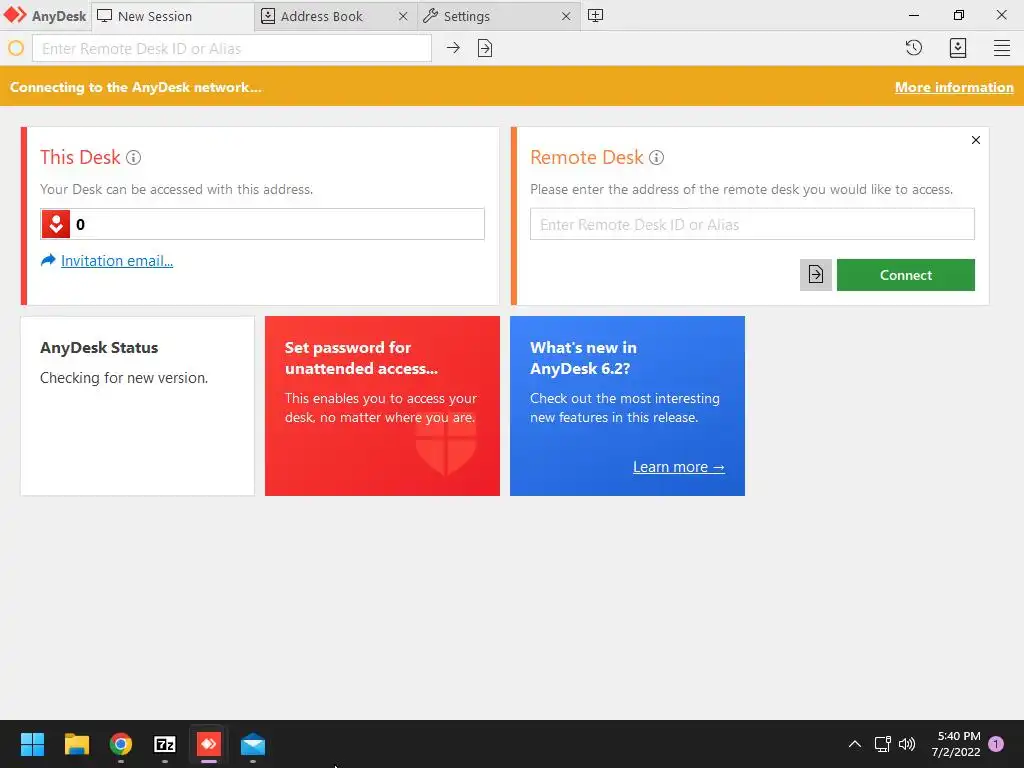Click the AnyDesk logo in title bar
1024x768 pixels.
[x=44, y=16]
